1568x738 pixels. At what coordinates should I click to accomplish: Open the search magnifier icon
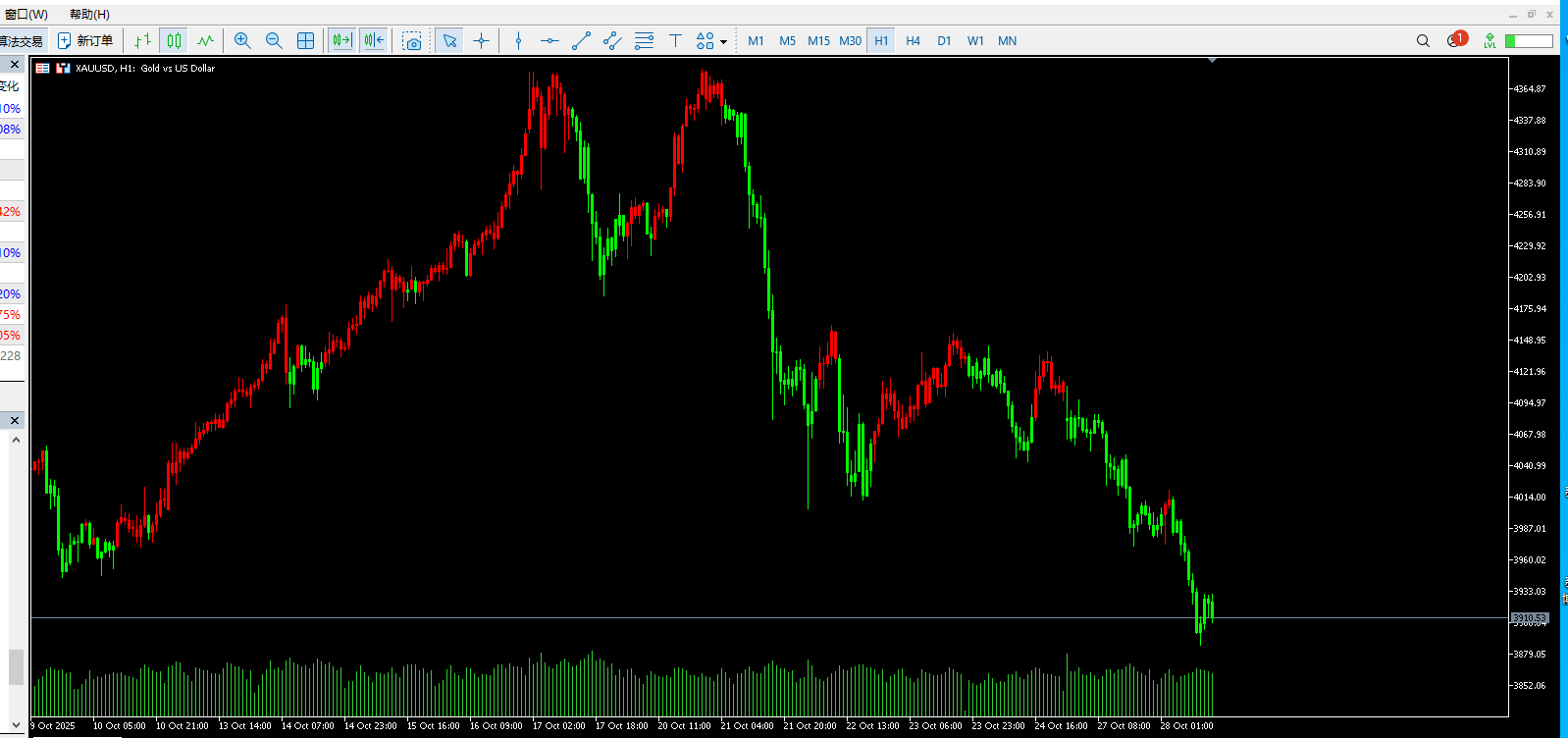1423,40
